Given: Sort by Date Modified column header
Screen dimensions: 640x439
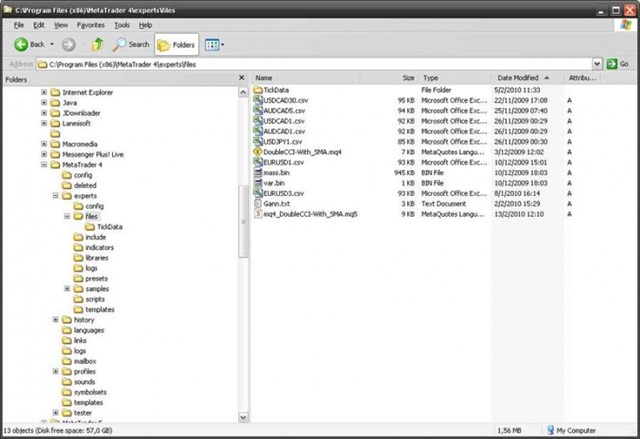Looking at the screenshot, I should 528,78.
